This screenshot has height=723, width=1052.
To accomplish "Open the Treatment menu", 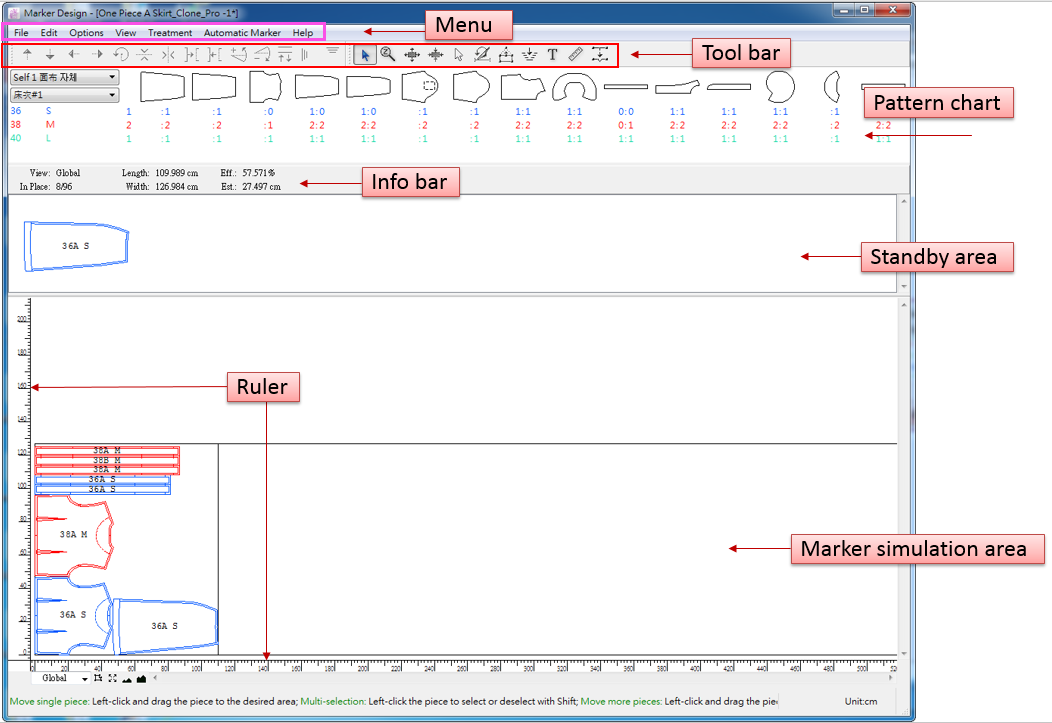I will (170, 33).
